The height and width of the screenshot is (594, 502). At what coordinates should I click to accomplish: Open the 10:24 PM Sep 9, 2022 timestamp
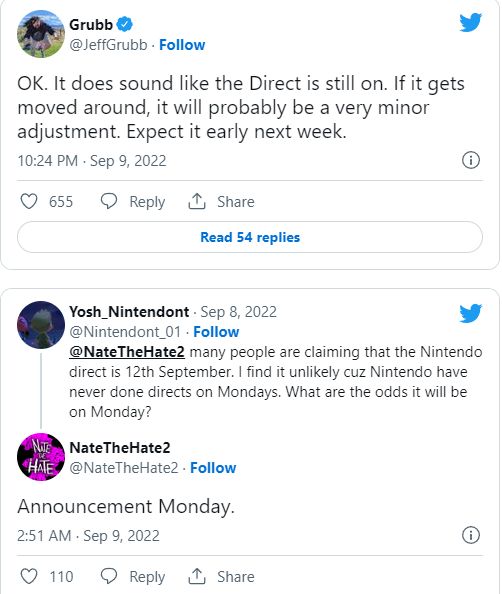click(92, 161)
